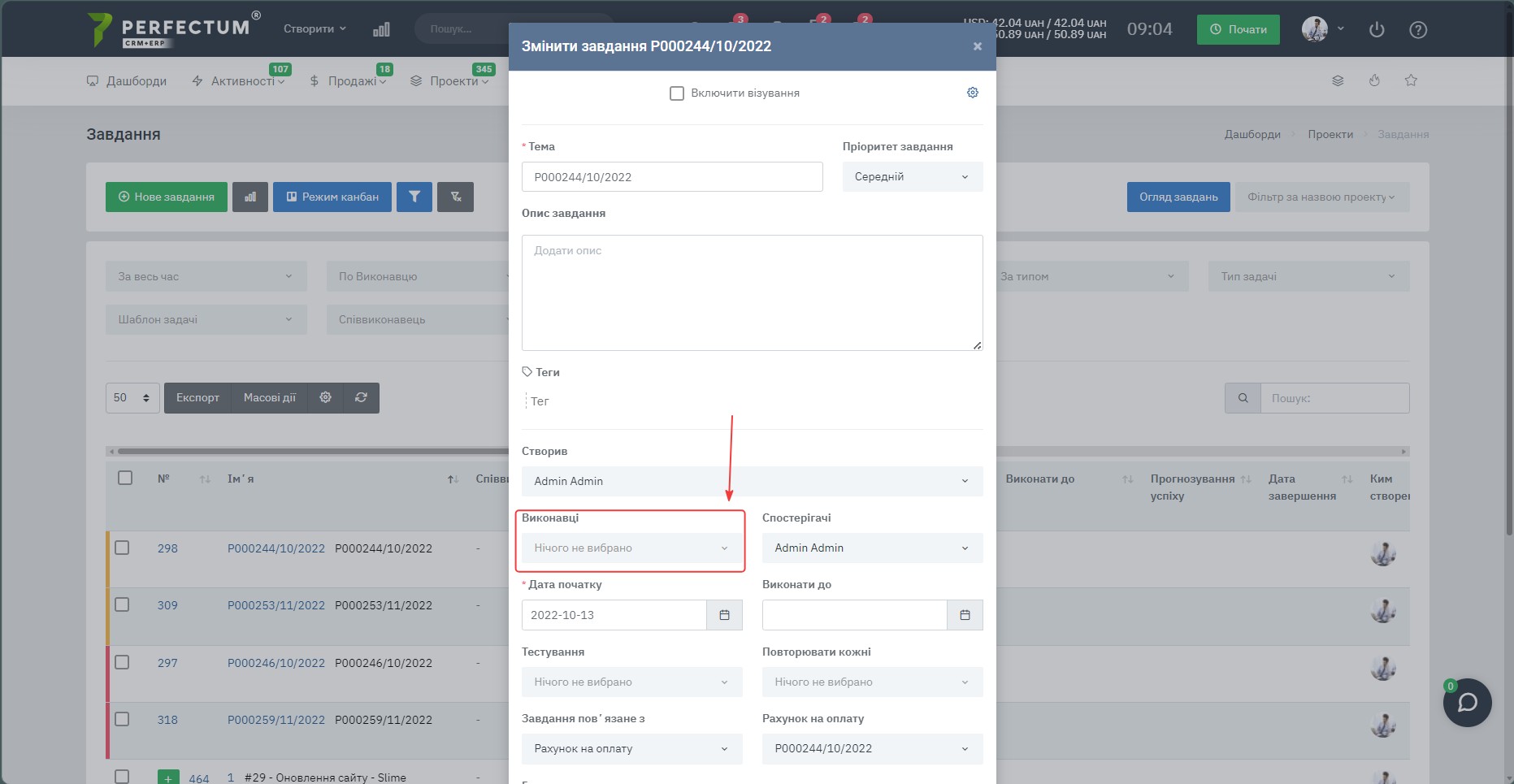Screen dimensions: 1514x784
Task: Click the Опис завдання text area
Action: pyautogui.click(x=753, y=292)
